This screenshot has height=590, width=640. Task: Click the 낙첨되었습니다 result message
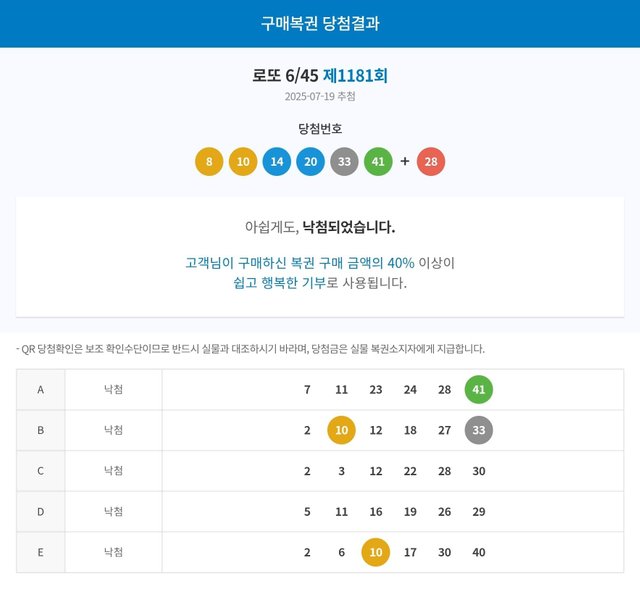[x=349, y=227]
